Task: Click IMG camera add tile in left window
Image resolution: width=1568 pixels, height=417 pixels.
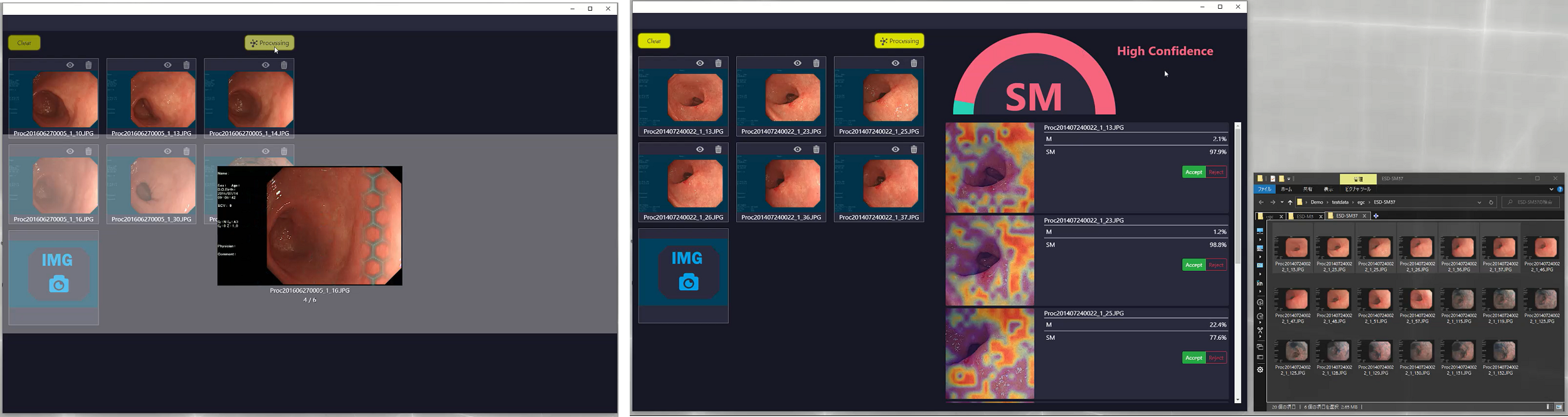Action: tap(53, 277)
